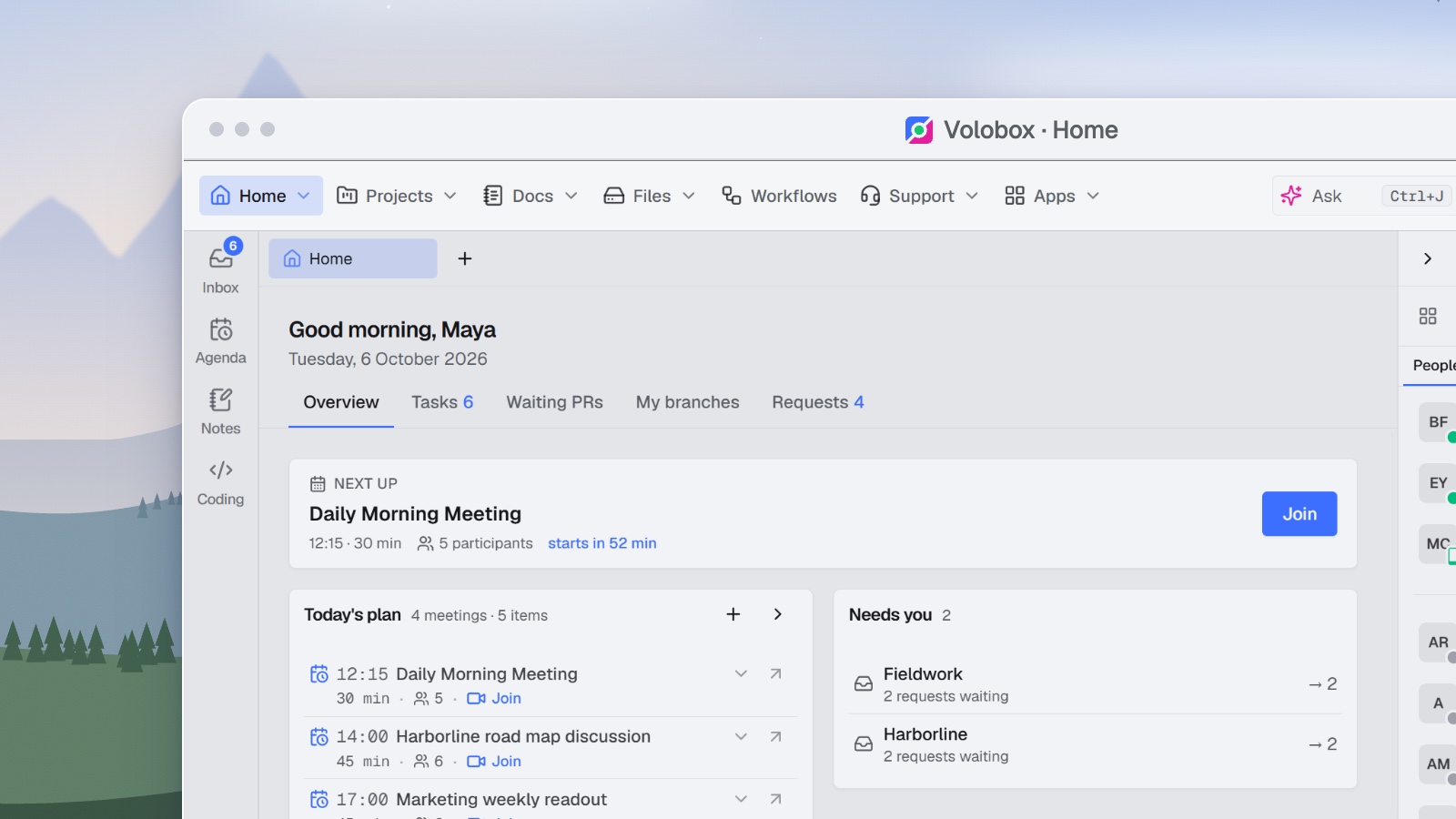The height and width of the screenshot is (819, 1456).
Task: Click Fieldwork inbox tray icon
Action: [x=864, y=684]
